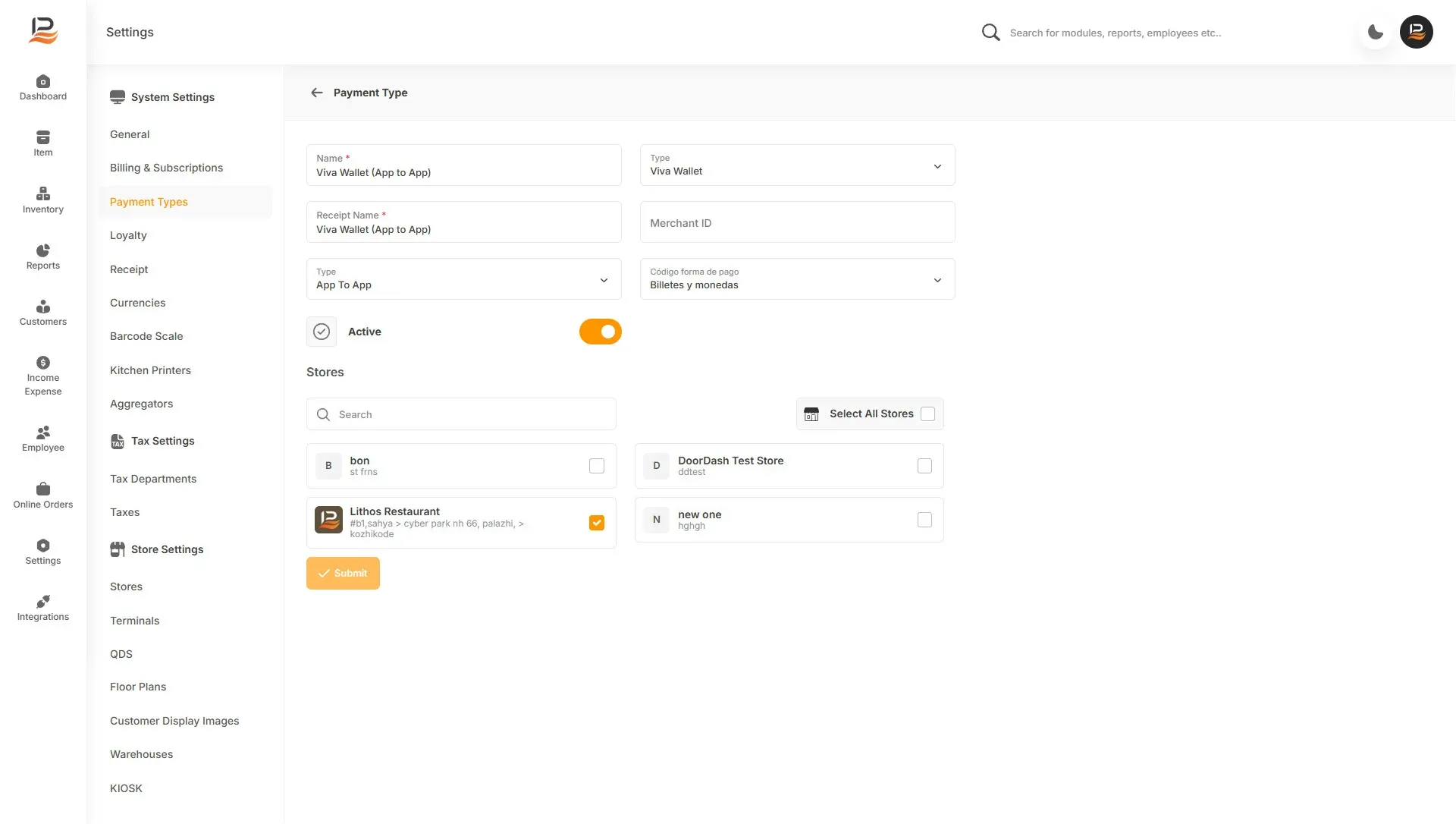The width and height of the screenshot is (1456, 824).
Task: Click the magnifier icon in the stores search
Action: tap(323, 414)
